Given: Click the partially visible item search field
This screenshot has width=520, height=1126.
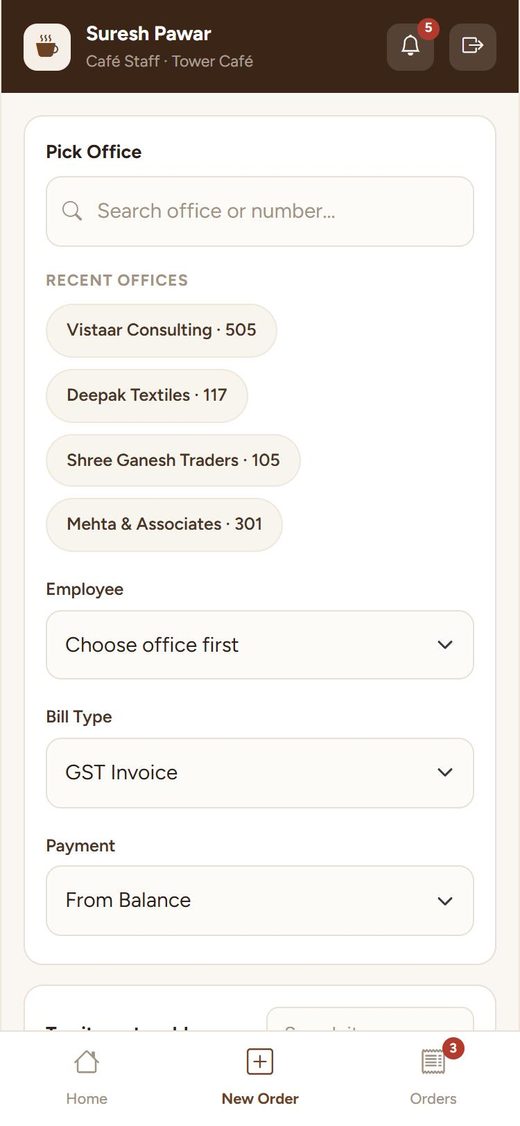Looking at the screenshot, I should 370,1020.
